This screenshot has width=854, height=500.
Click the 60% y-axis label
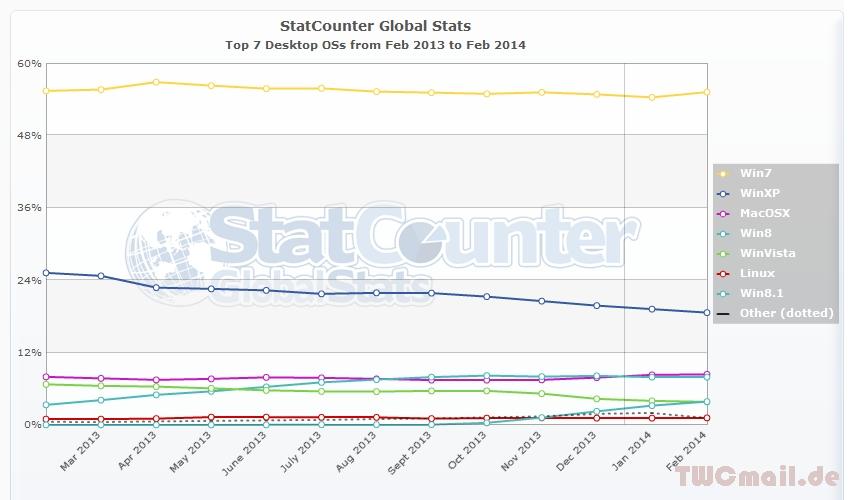click(30, 63)
